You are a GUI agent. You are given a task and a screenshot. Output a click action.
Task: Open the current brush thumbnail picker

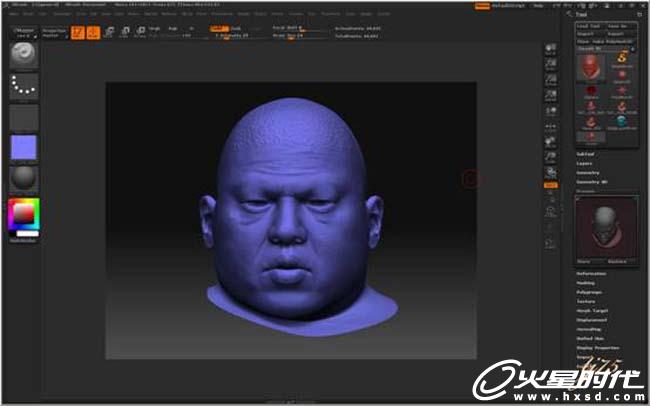point(24,55)
